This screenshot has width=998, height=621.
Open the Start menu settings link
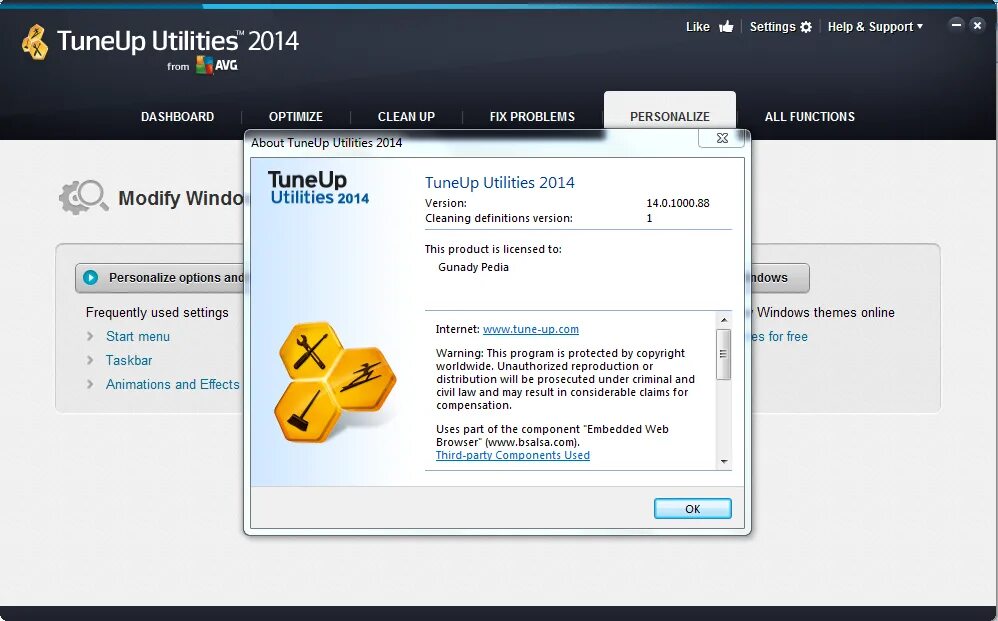137,336
